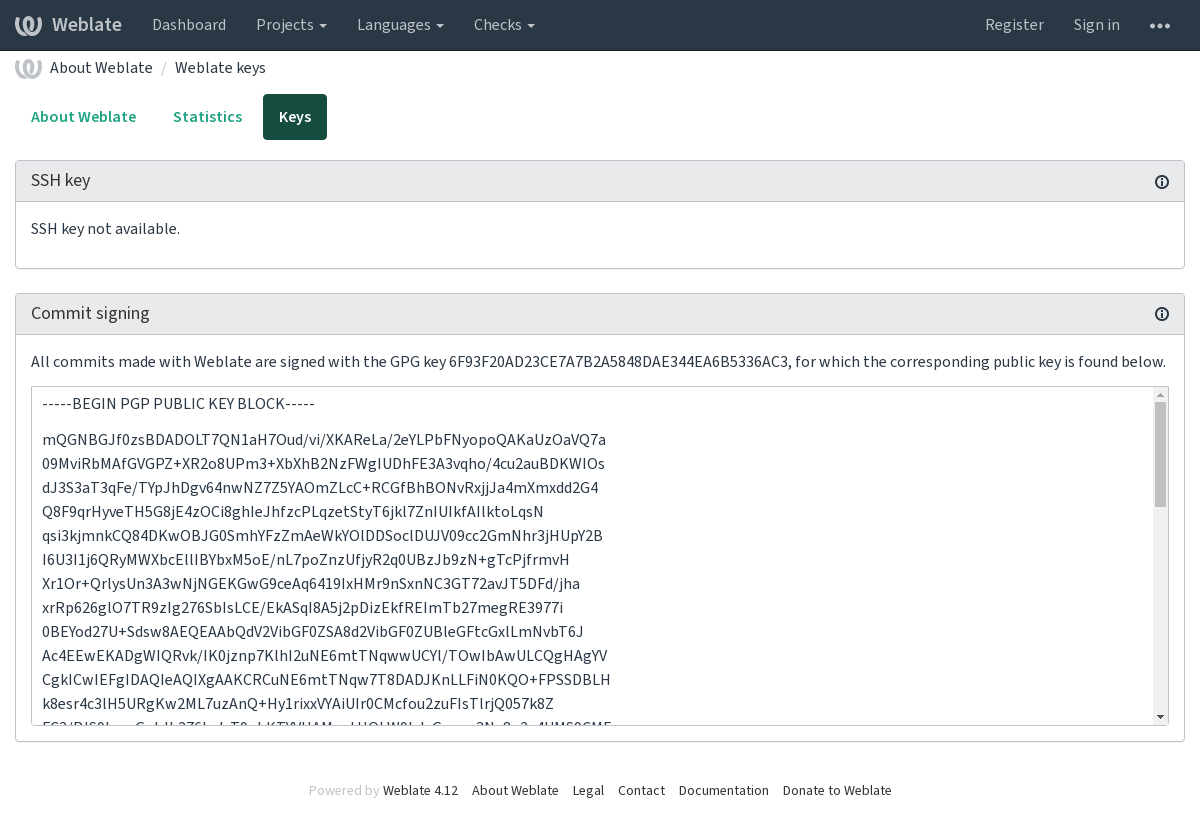The height and width of the screenshot is (829, 1200).
Task: Click the breadcrumb Weblate logo icon
Action: [28, 68]
